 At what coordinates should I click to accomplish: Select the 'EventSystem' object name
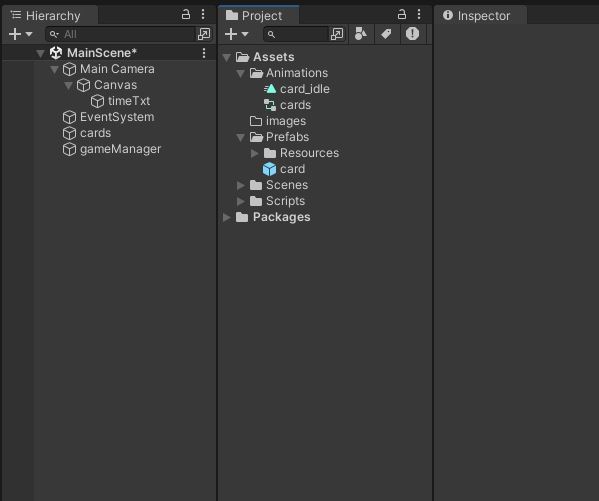click(x=117, y=117)
